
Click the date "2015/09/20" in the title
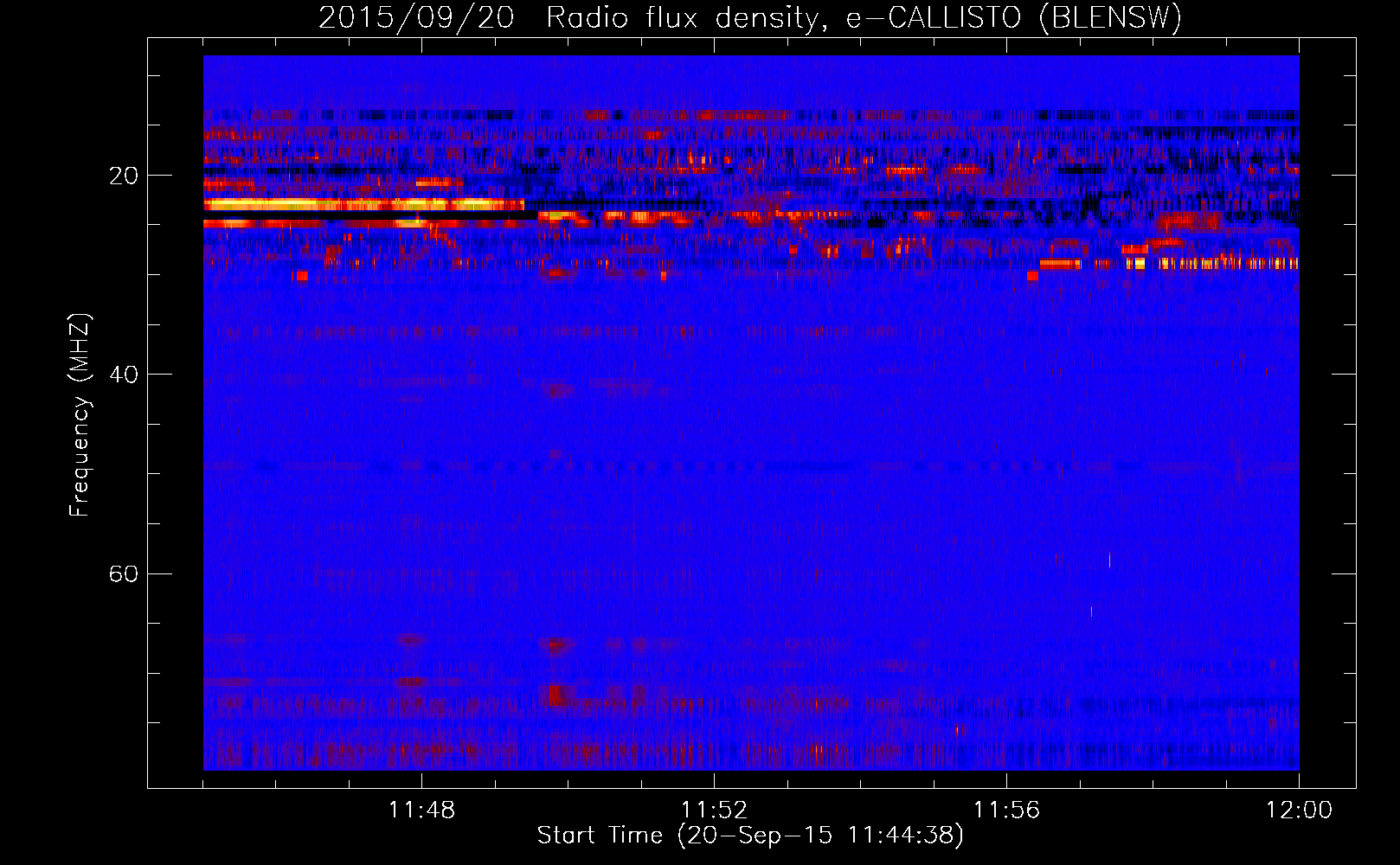tap(416, 18)
